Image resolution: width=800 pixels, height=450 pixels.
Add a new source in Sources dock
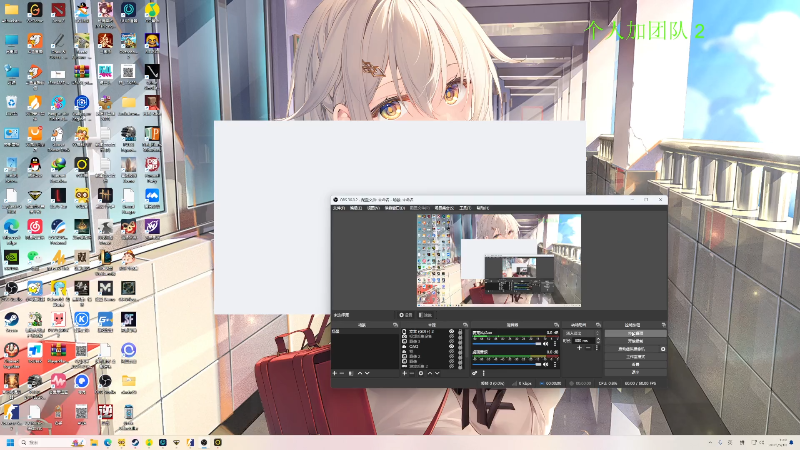pyautogui.click(x=404, y=373)
